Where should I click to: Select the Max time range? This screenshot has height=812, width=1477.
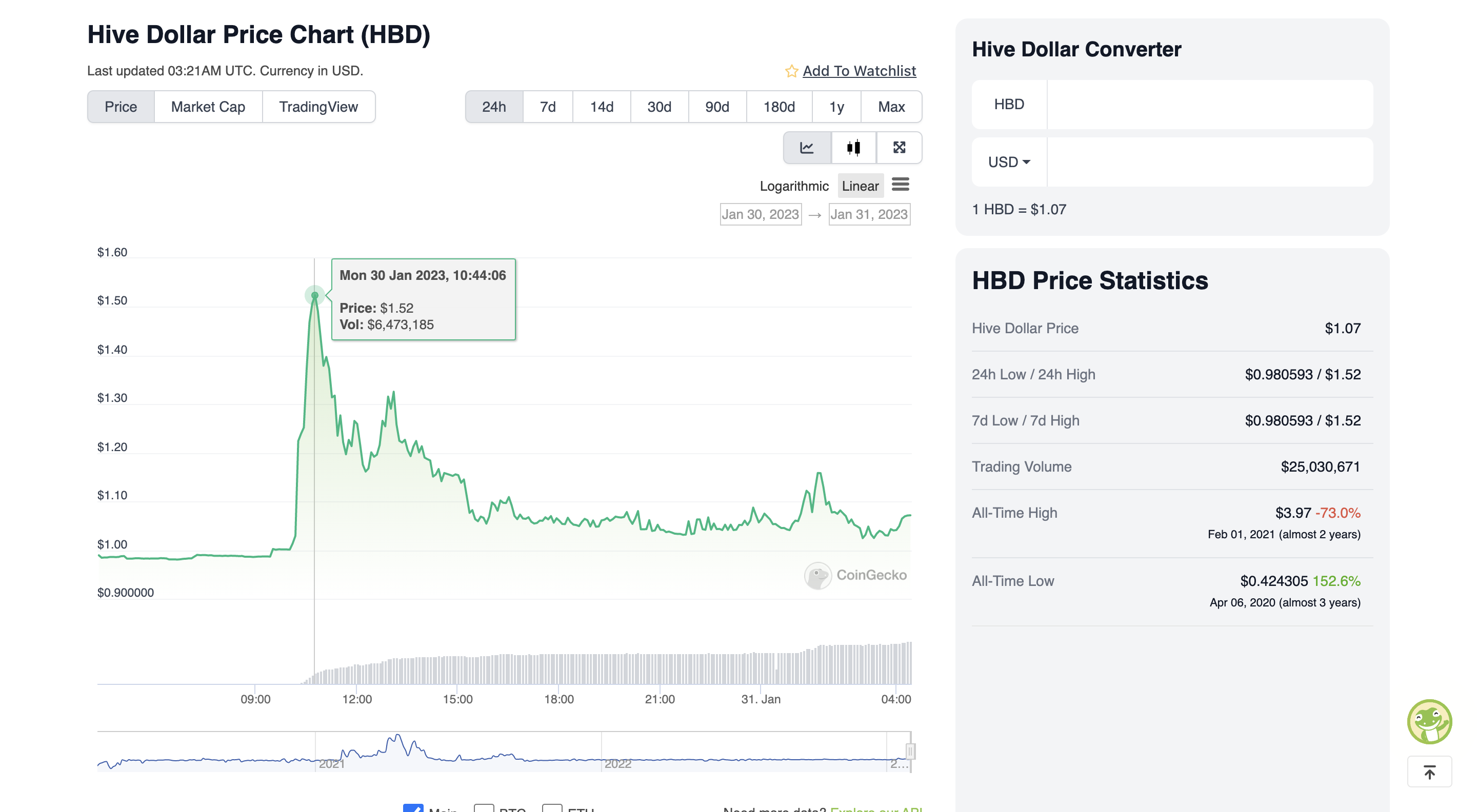pyautogui.click(x=891, y=107)
